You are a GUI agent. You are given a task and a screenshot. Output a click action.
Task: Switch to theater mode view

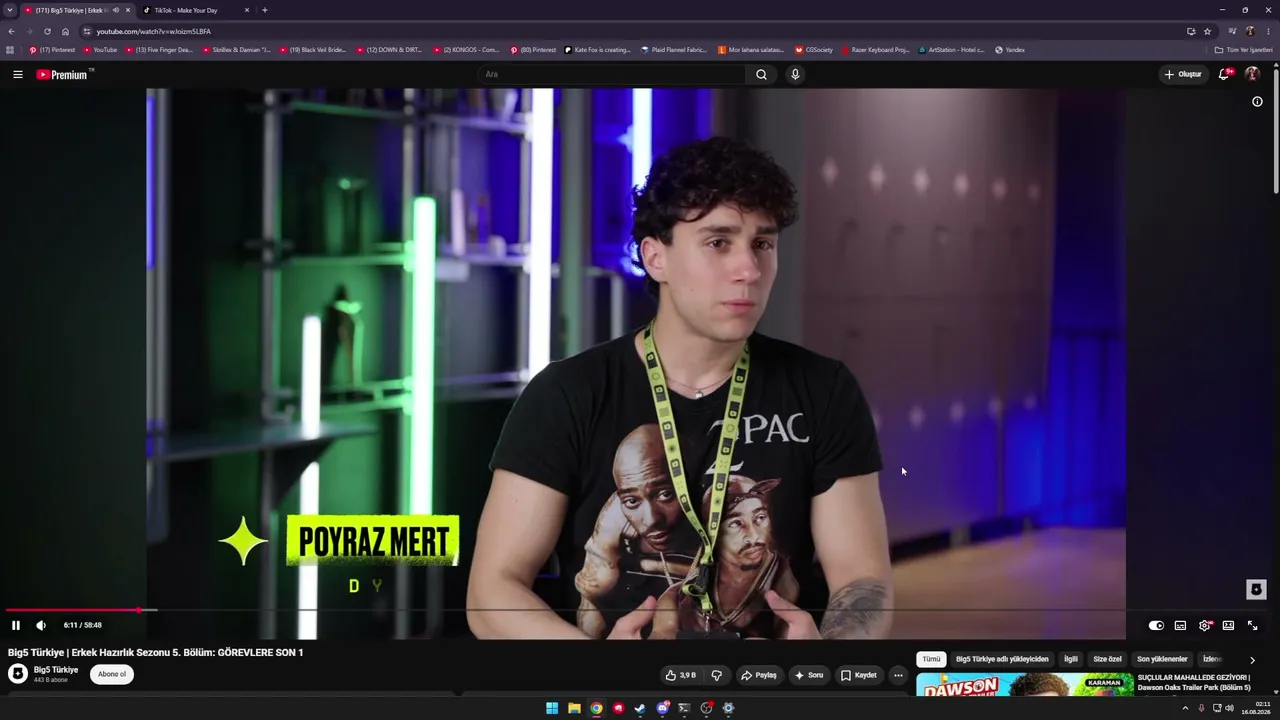1228,625
